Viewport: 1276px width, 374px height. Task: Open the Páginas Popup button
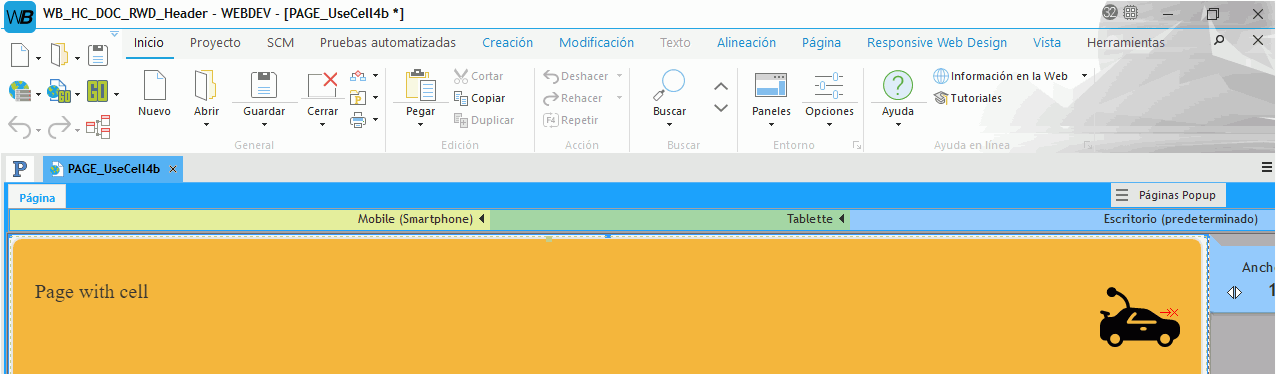coord(1169,195)
